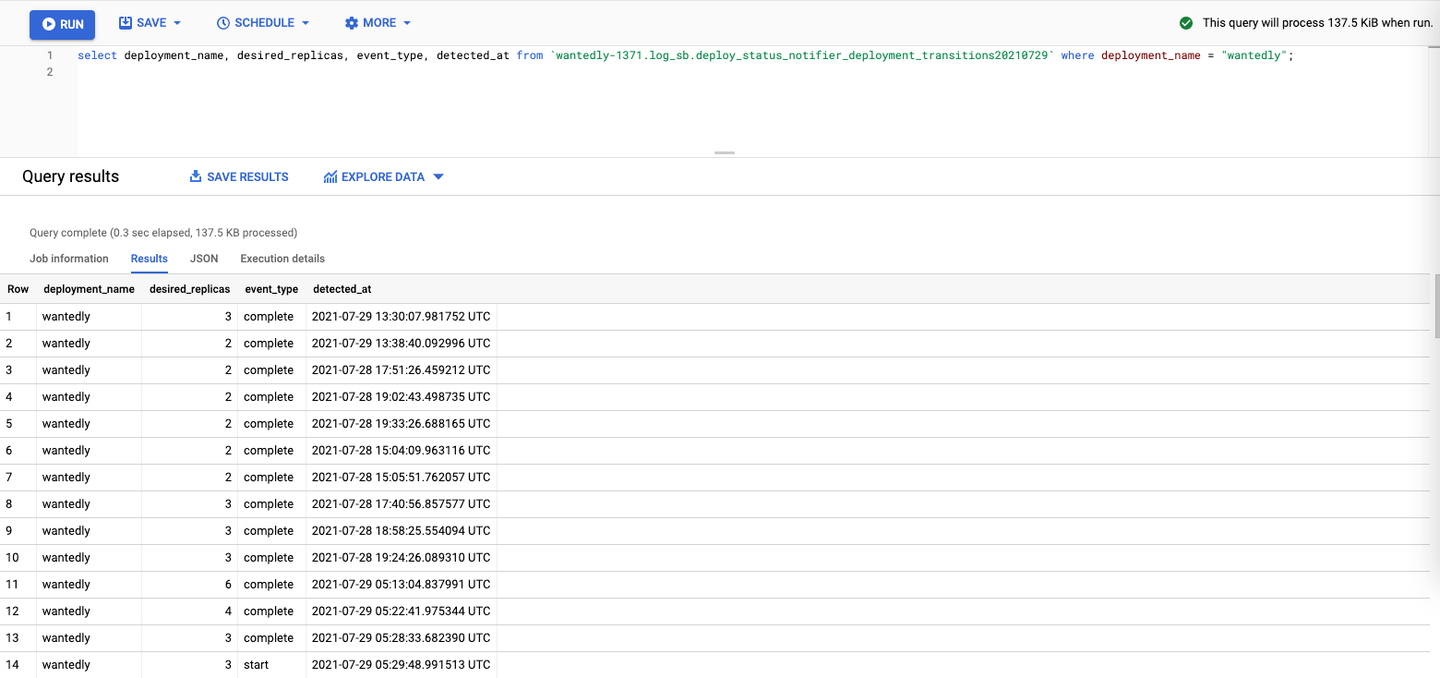Screen dimensions: 1440x678
Task: Expand the SCHEDULE dropdown arrow
Action: (x=305, y=23)
